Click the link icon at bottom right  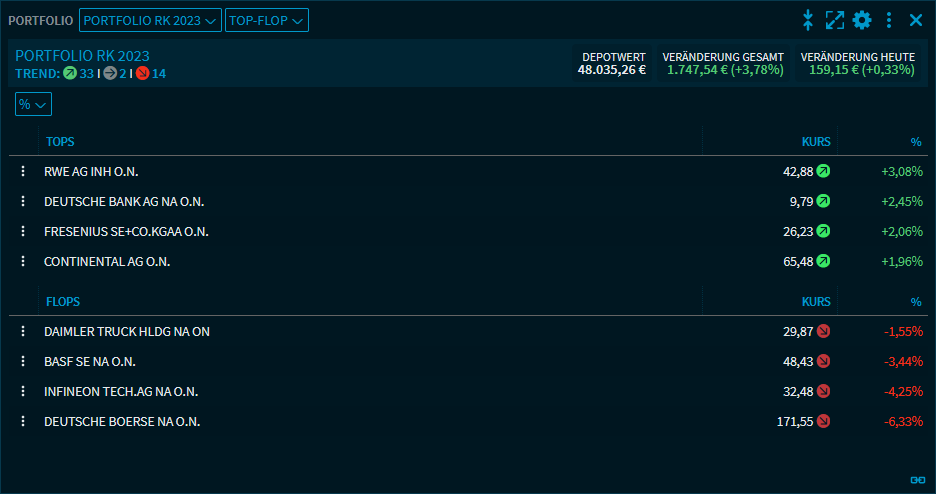[916, 479]
